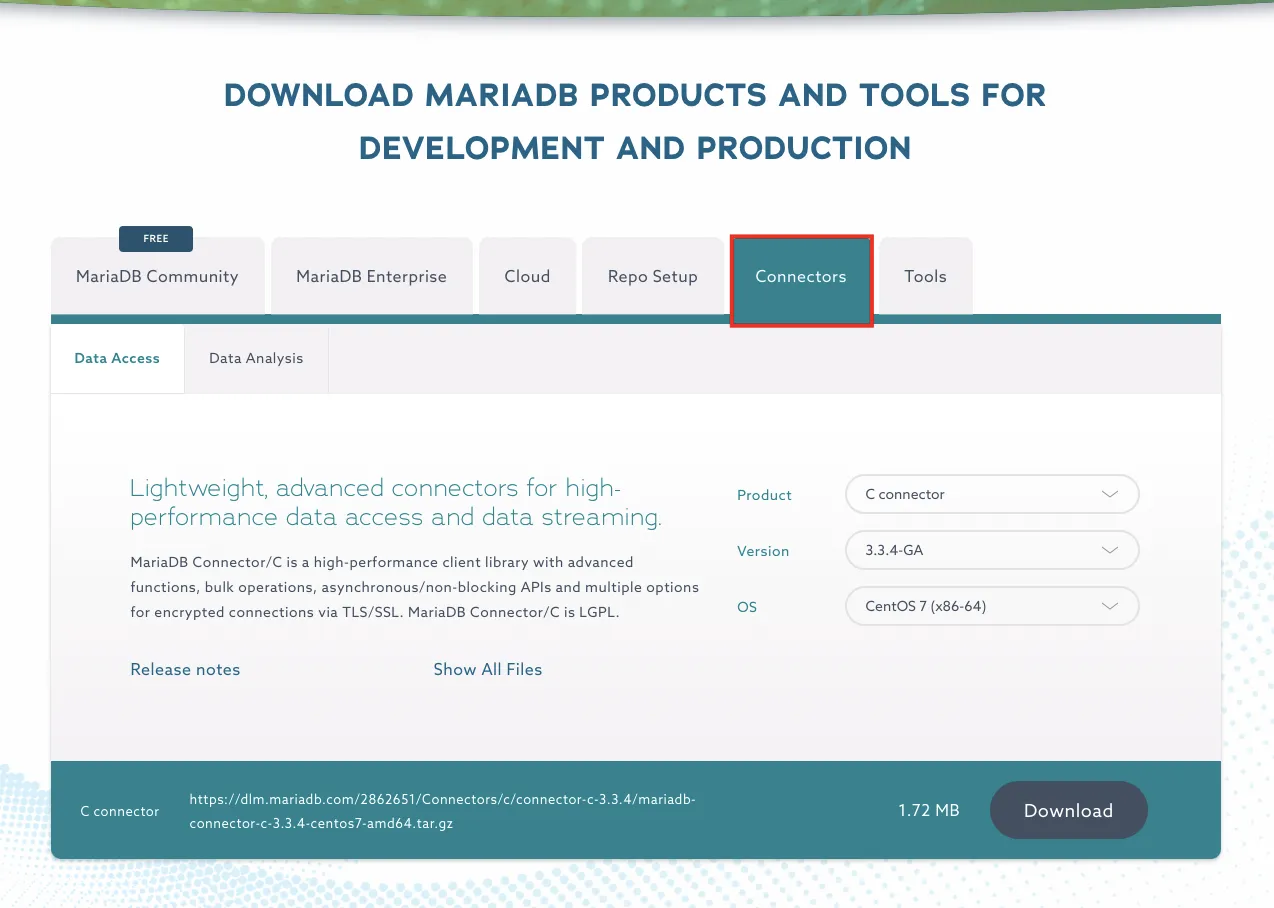The height and width of the screenshot is (908, 1274).
Task: Click the Download MariaDB Products page title
Action: (x=635, y=122)
